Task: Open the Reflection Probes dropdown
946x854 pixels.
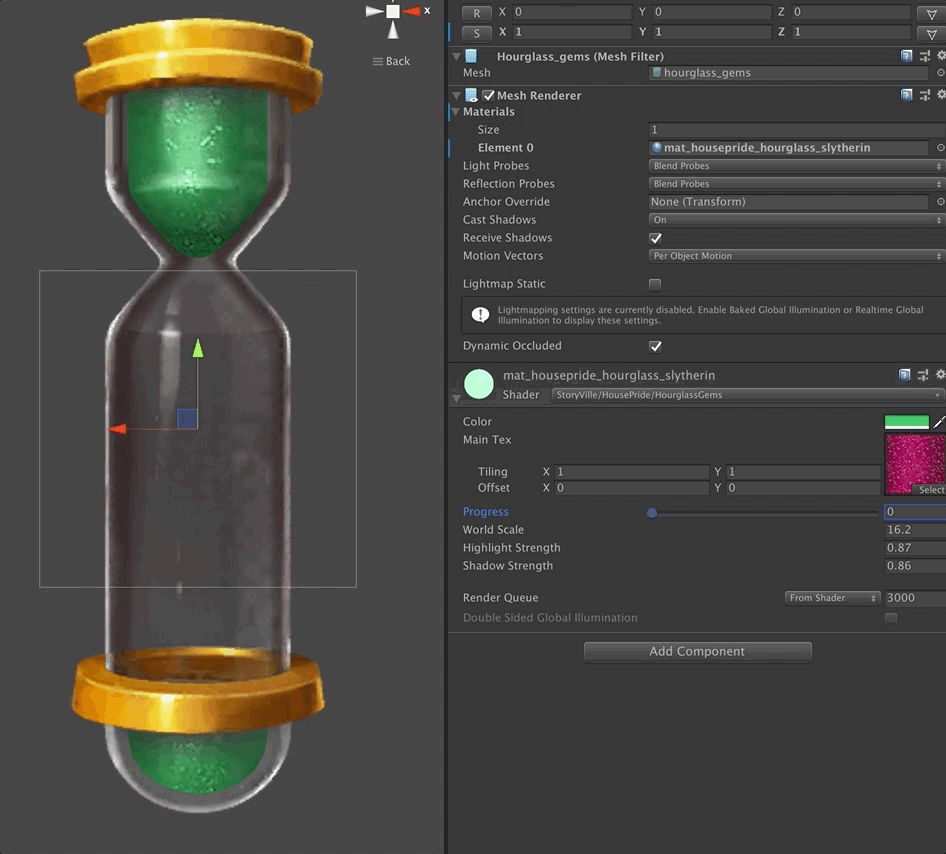Action: tap(797, 184)
